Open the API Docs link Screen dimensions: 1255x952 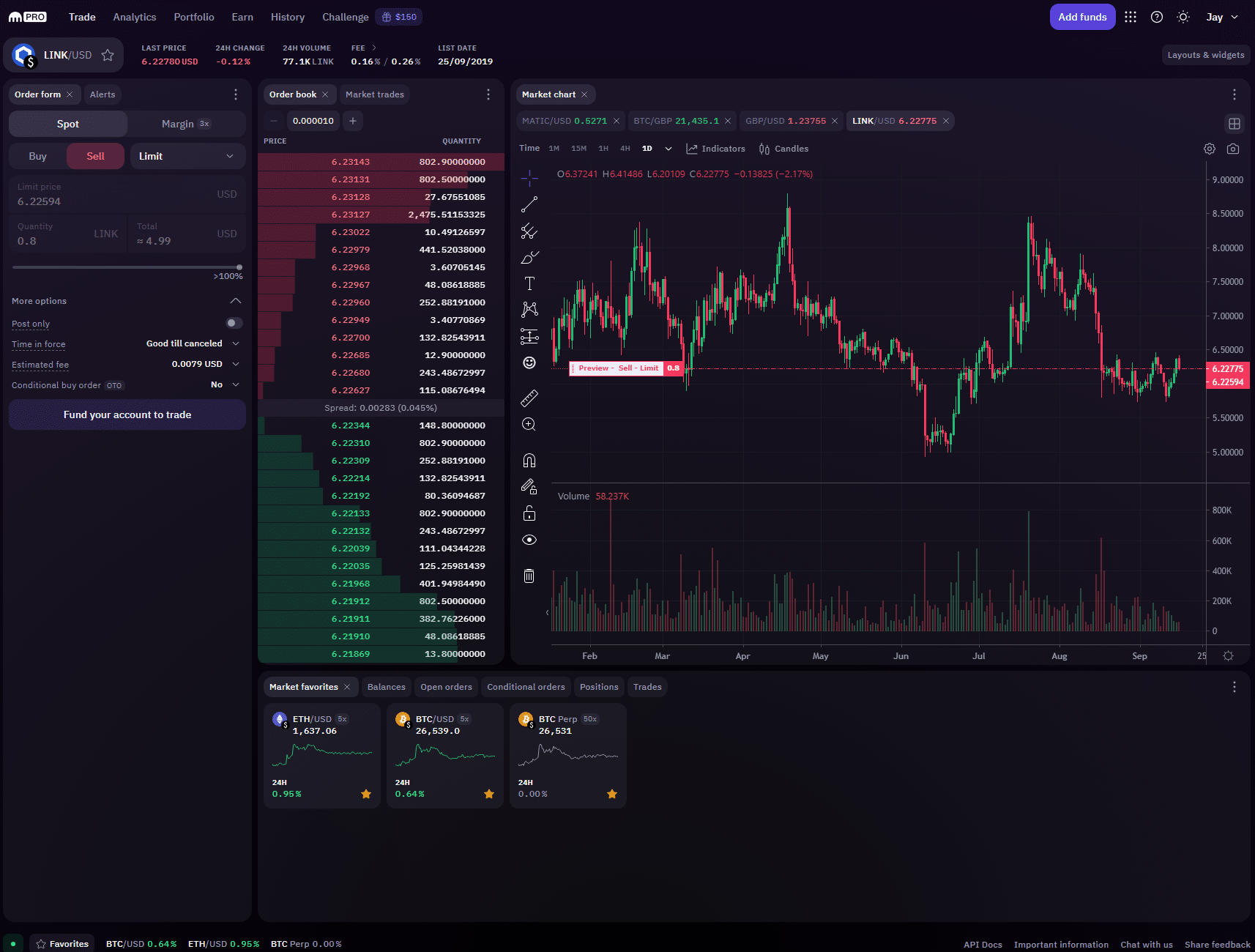(983, 945)
